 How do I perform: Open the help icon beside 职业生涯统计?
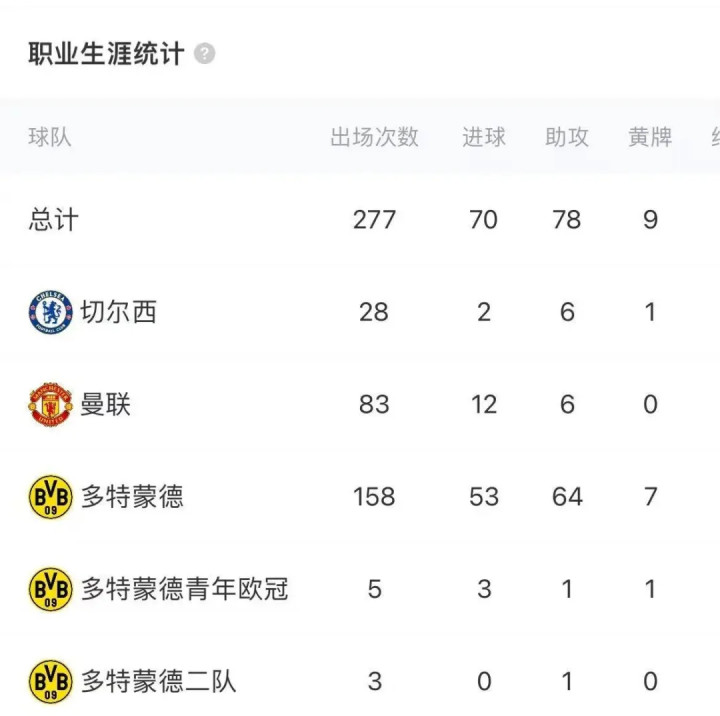[x=204, y=53]
